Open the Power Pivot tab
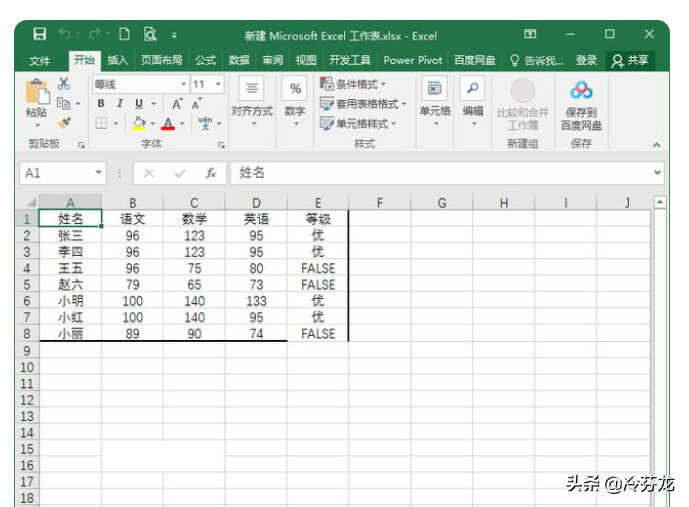This screenshot has width=689, height=507. pos(413,60)
